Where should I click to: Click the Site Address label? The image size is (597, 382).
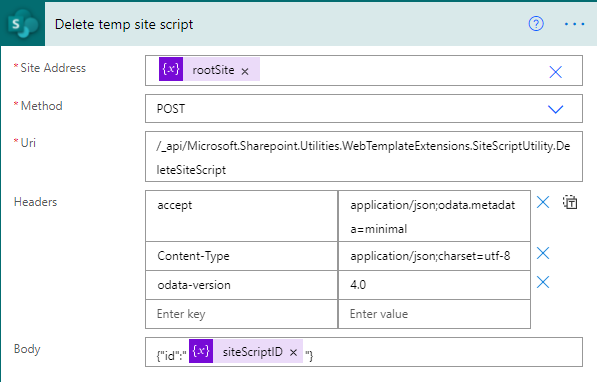click(x=53, y=68)
